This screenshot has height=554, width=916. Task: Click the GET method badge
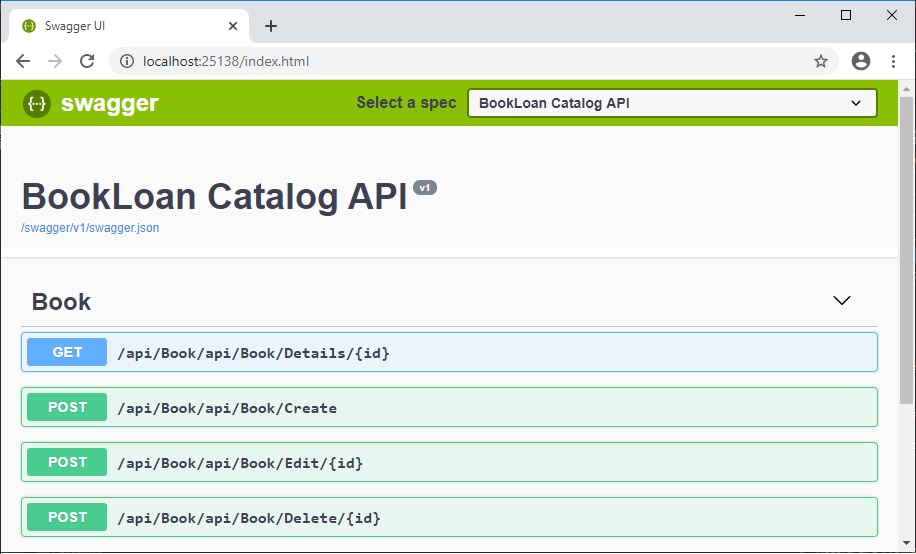(x=67, y=352)
